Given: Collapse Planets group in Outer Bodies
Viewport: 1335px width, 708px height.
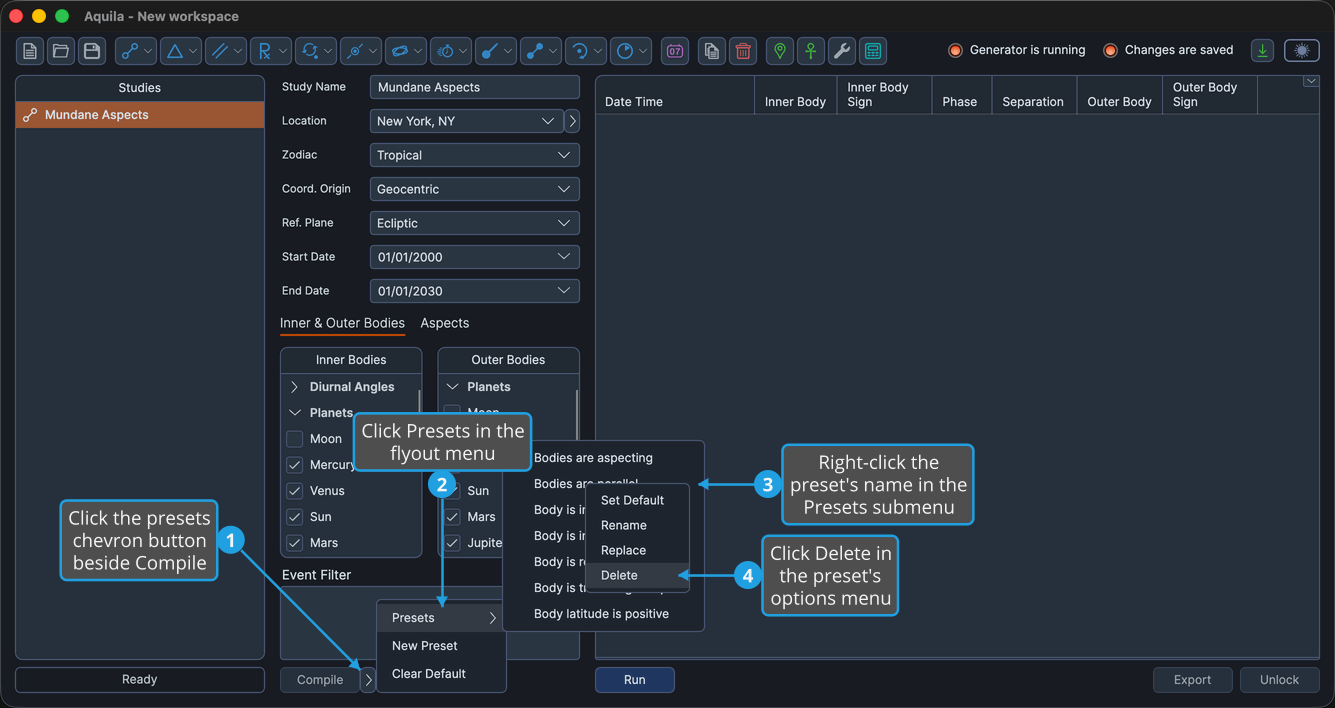Looking at the screenshot, I should tap(452, 387).
